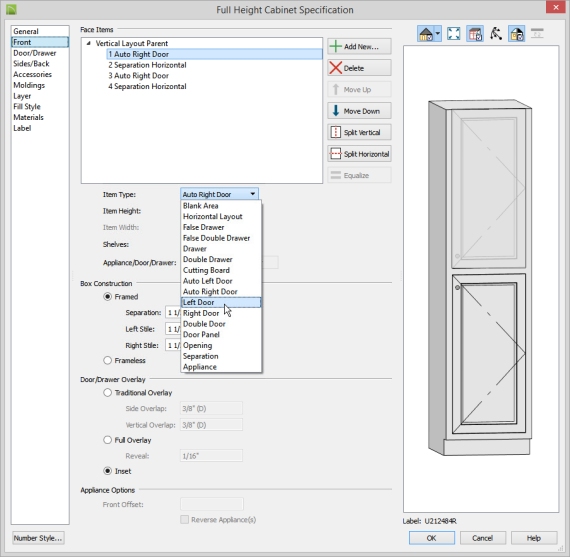Toggle the cabinet elevation preview icon
Screen dimensions: 570x557
pyautogui.click(x=475, y=34)
